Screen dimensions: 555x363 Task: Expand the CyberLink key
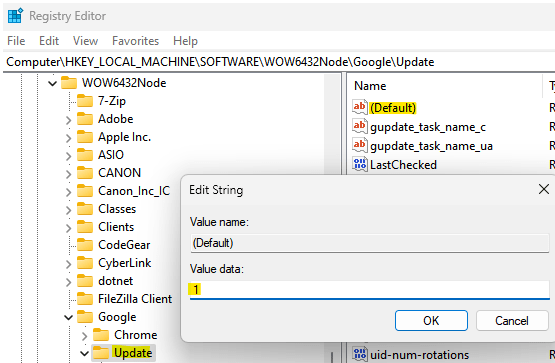[x=68, y=264]
